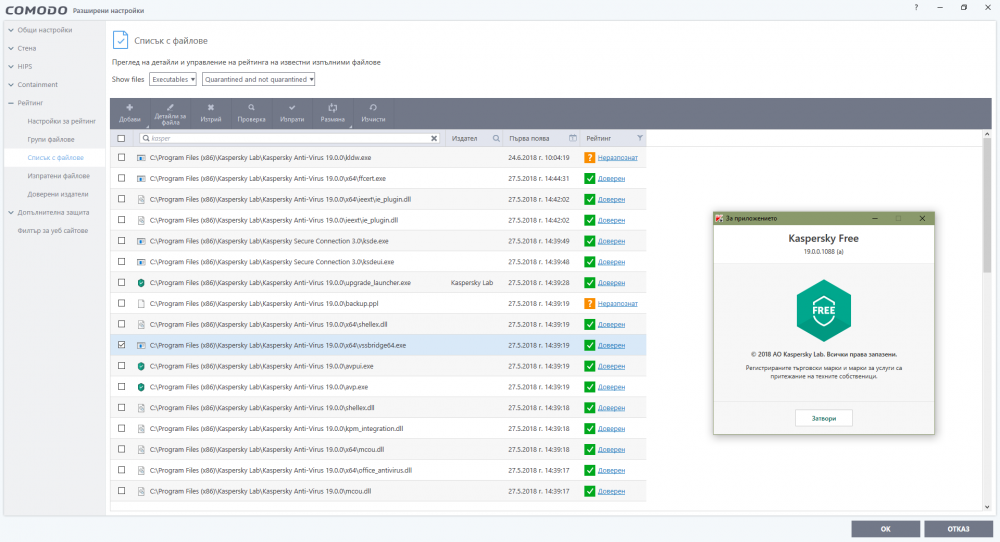Open Детайли за файла toolbar icon
This screenshot has height=542, width=1000.
coord(170,107)
